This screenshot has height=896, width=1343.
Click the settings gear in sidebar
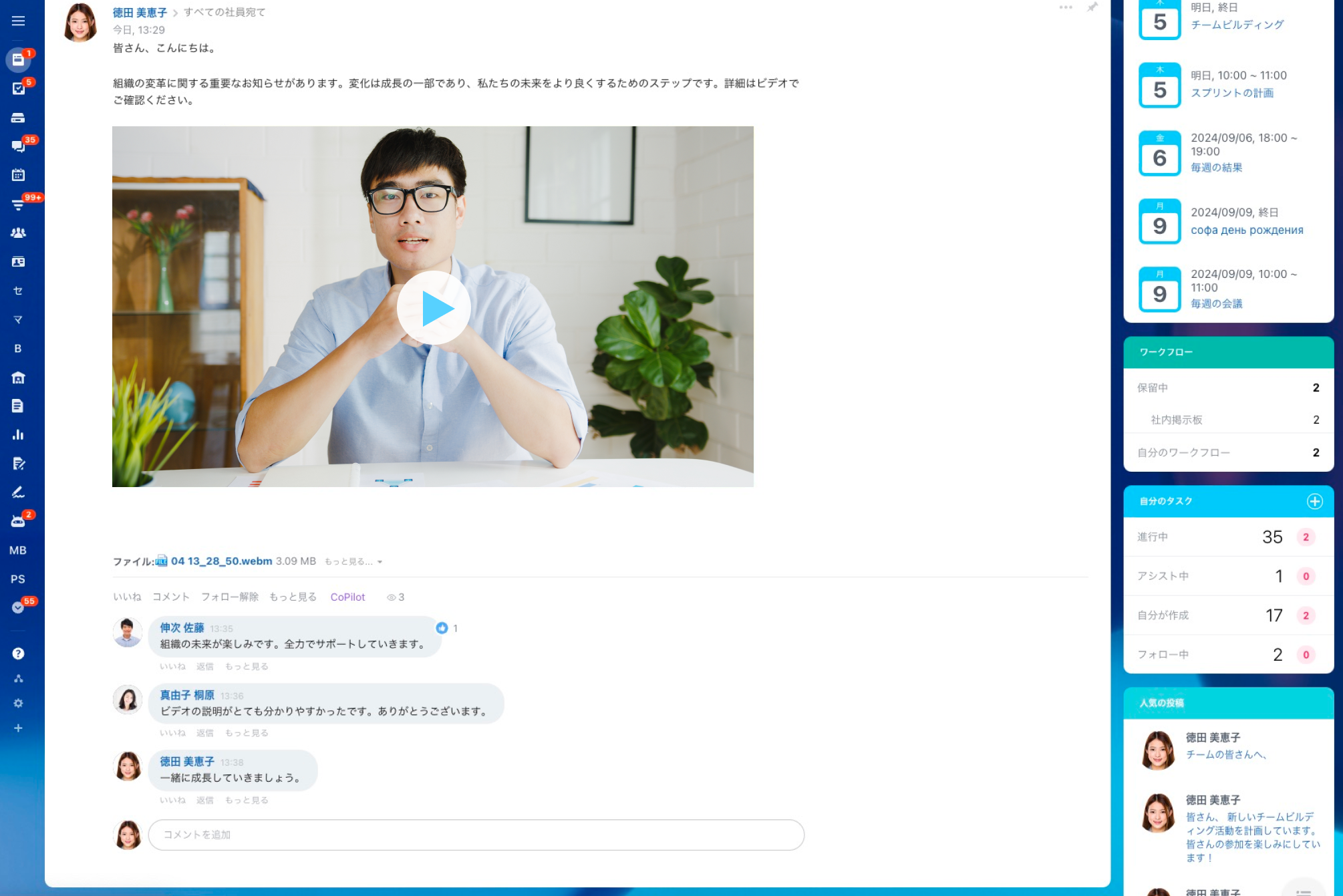18,703
